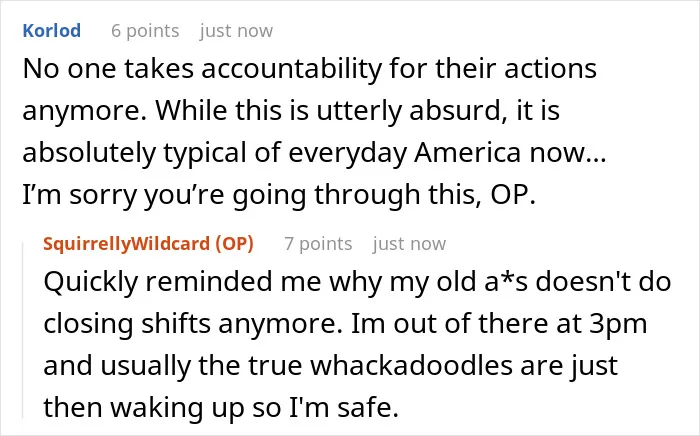Click the word 'whackadoodles' in the reply
The width and height of the screenshot is (700, 436).
(x=411, y=366)
